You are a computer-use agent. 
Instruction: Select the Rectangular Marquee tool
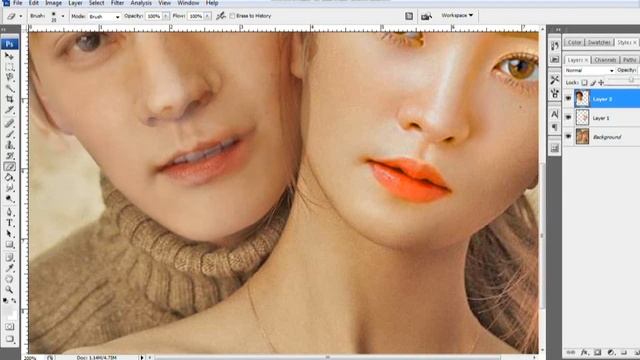[9, 67]
